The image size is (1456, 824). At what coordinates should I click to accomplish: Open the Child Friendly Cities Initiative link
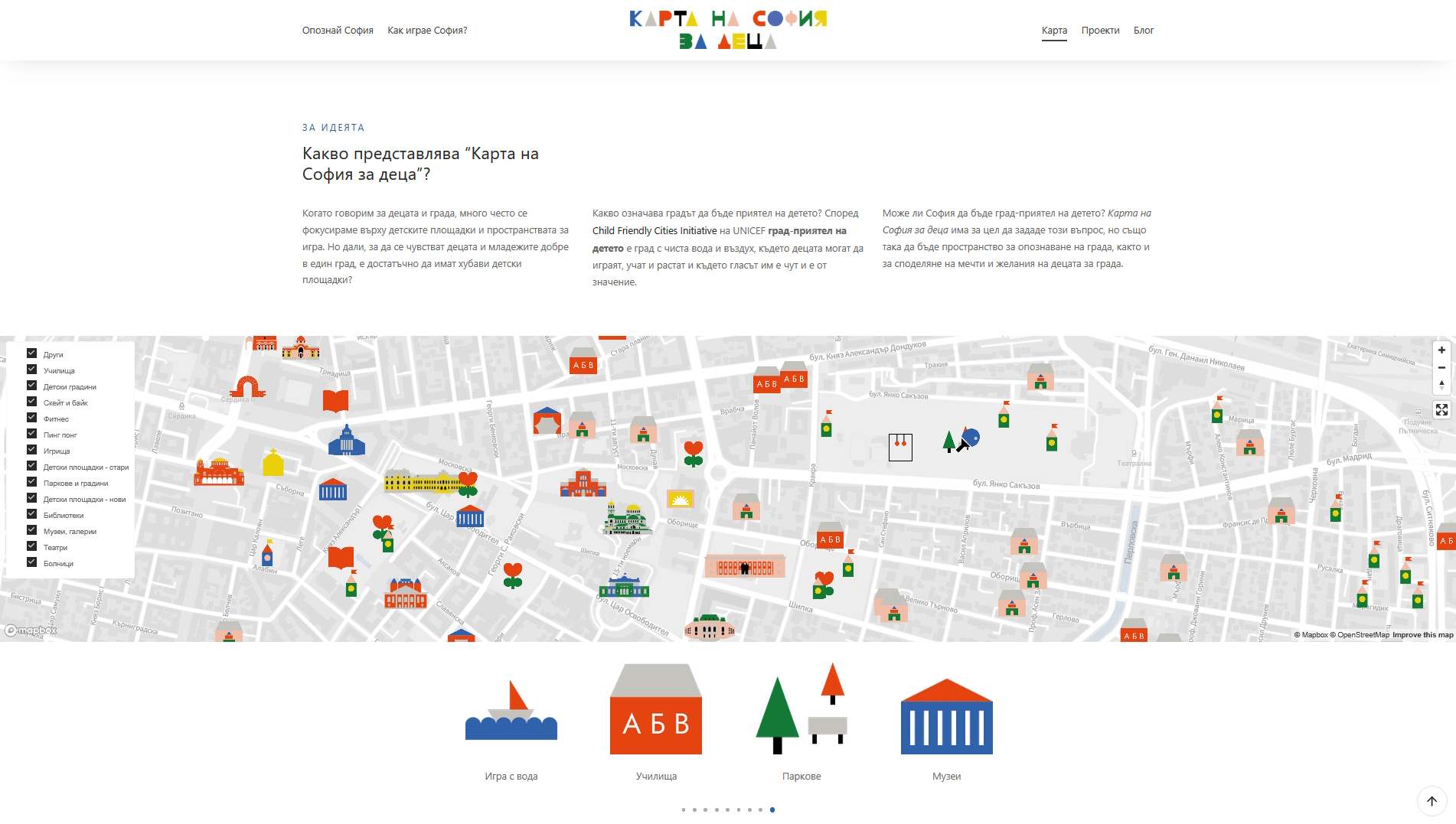655,231
